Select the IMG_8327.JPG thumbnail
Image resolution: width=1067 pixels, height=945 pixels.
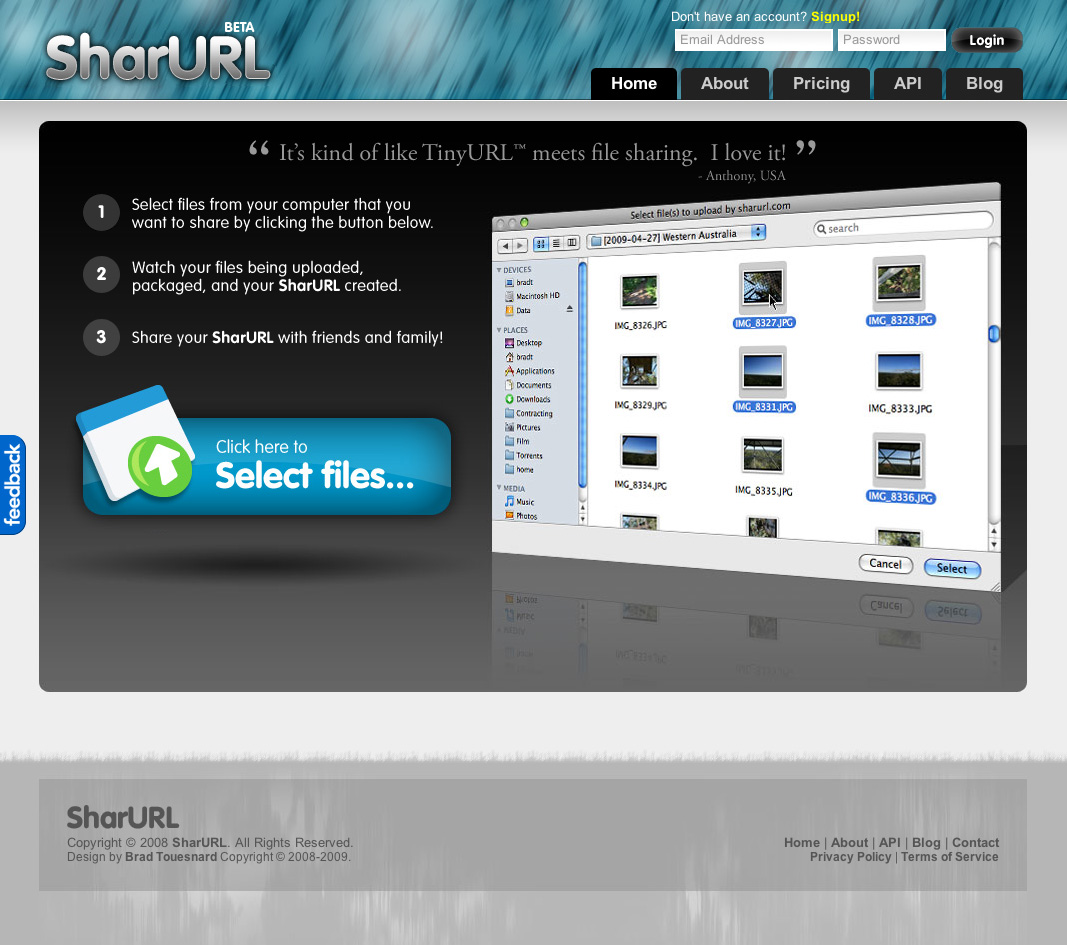(763, 288)
